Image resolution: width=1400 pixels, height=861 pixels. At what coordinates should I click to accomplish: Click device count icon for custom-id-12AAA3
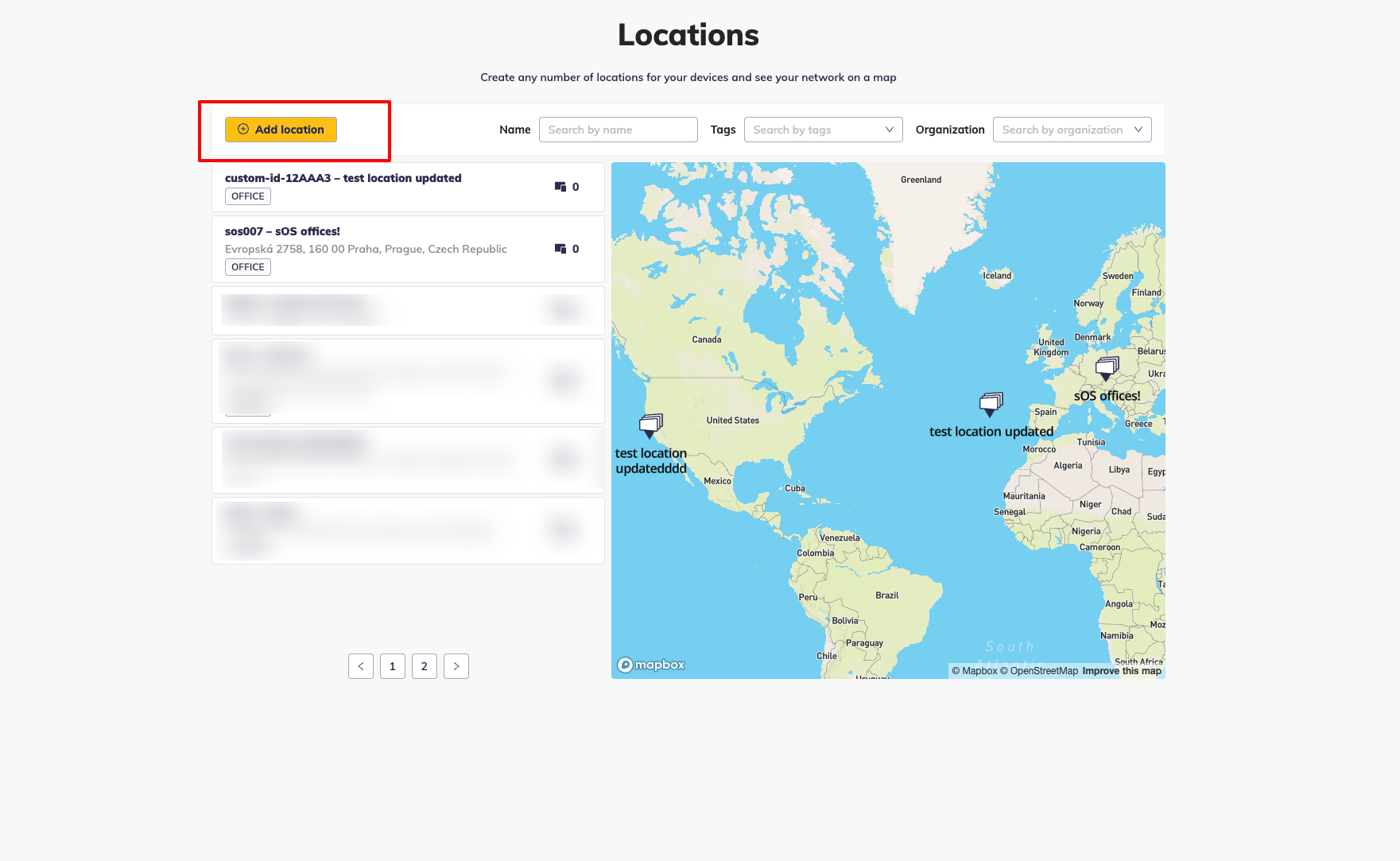pyautogui.click(x=560, y=187)
